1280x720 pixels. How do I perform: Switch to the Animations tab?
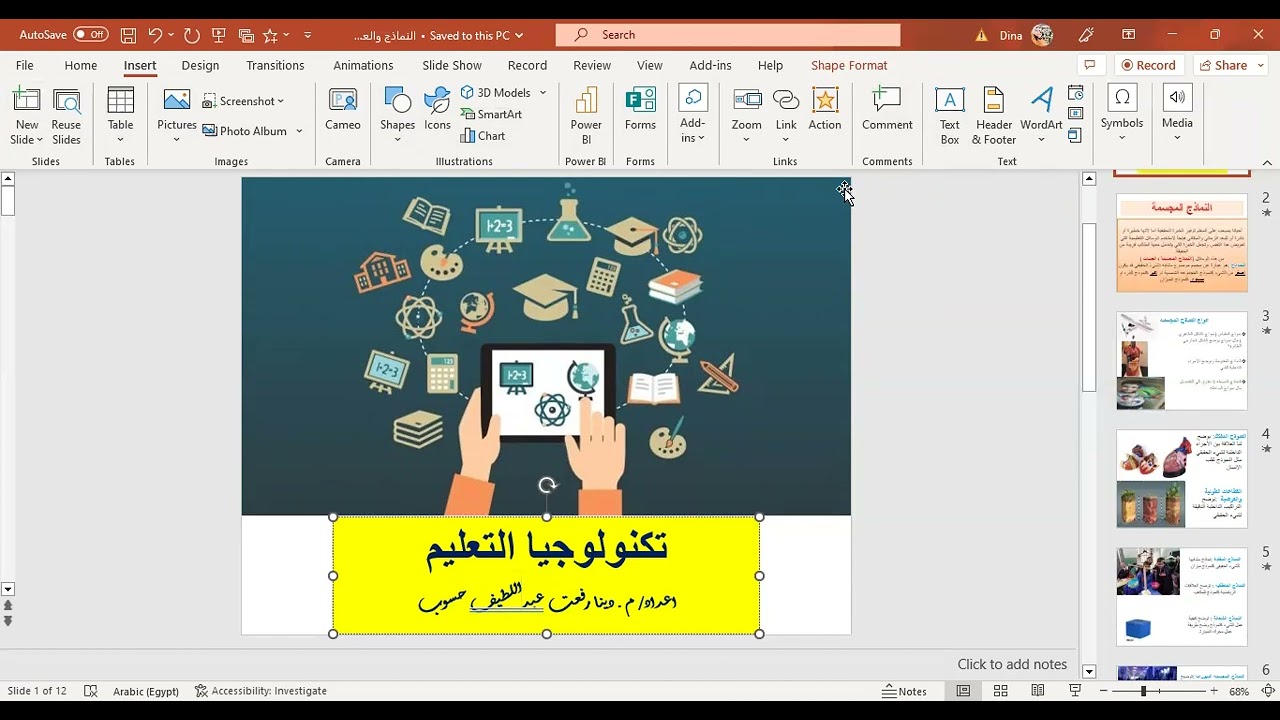(363, 65)
